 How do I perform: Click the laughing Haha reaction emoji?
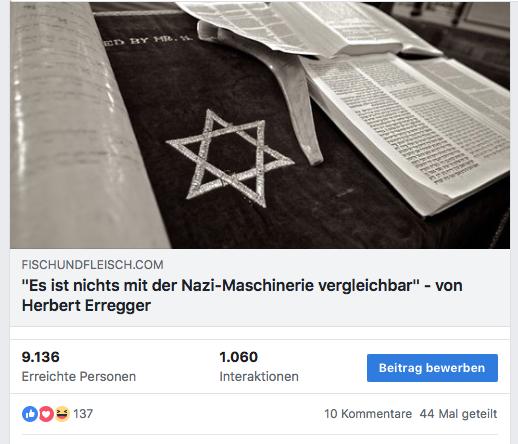(62, 414)
